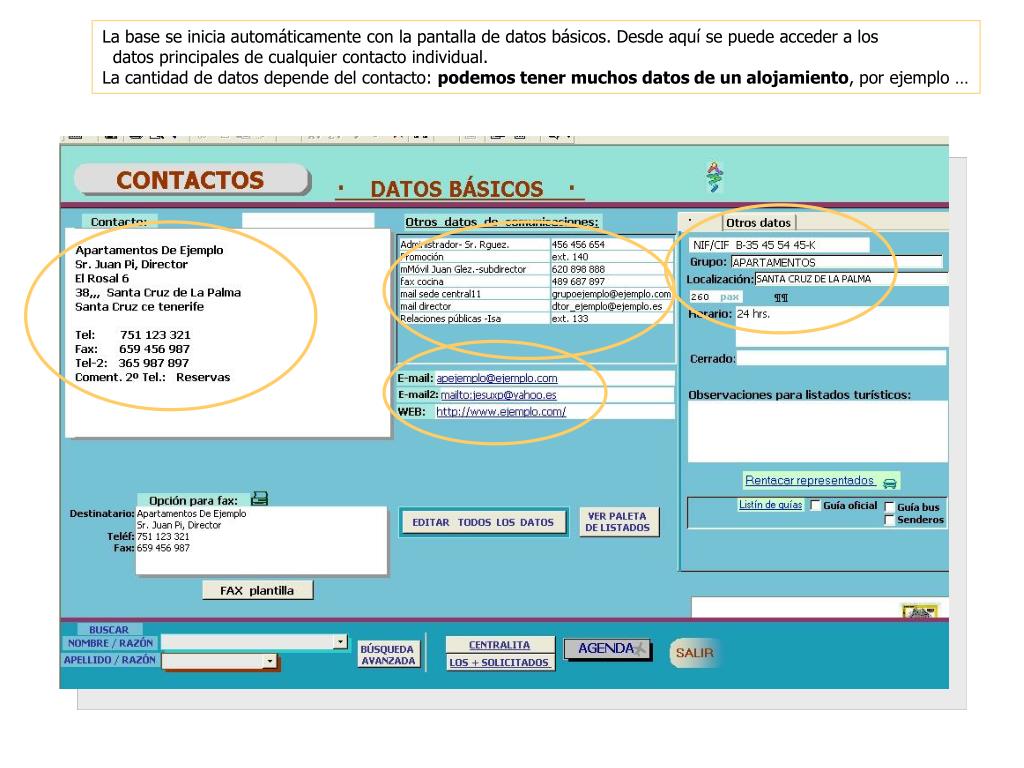Viewport: 1024px width, 768px height.
Task: Switch to the Otros datos tab
Action: tap(758, 223)
